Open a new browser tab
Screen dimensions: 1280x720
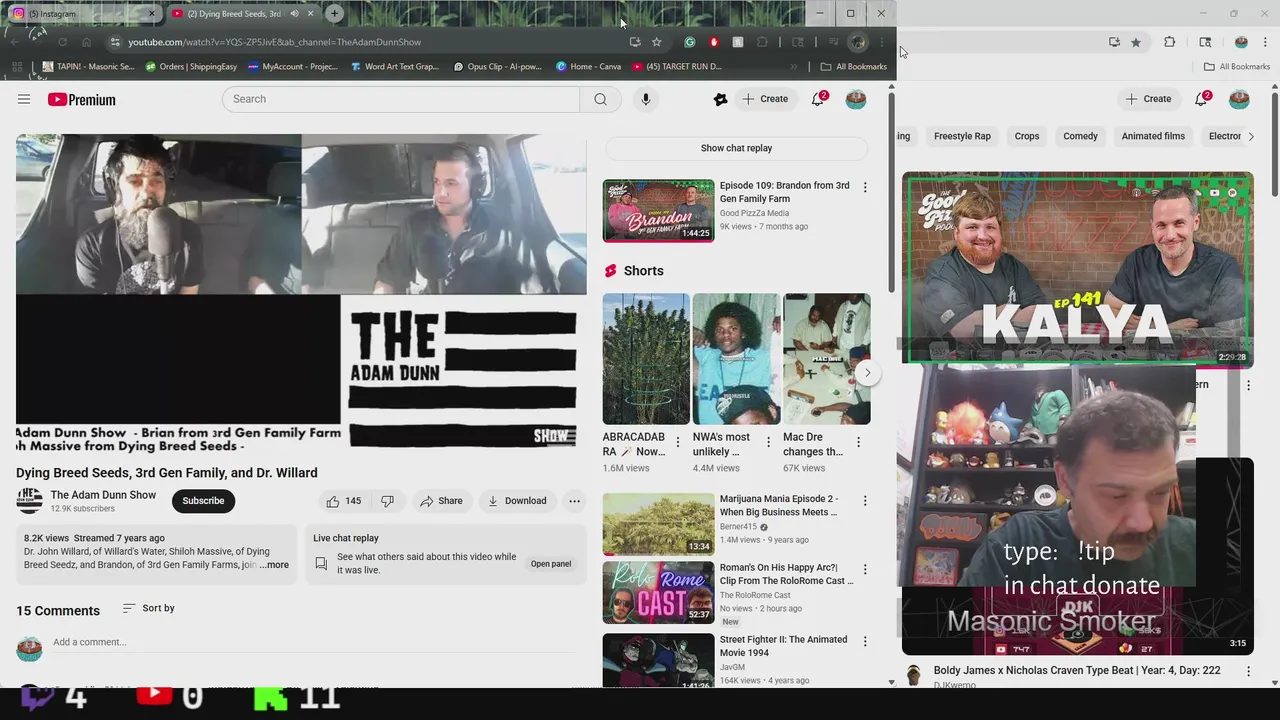[334, 14]
